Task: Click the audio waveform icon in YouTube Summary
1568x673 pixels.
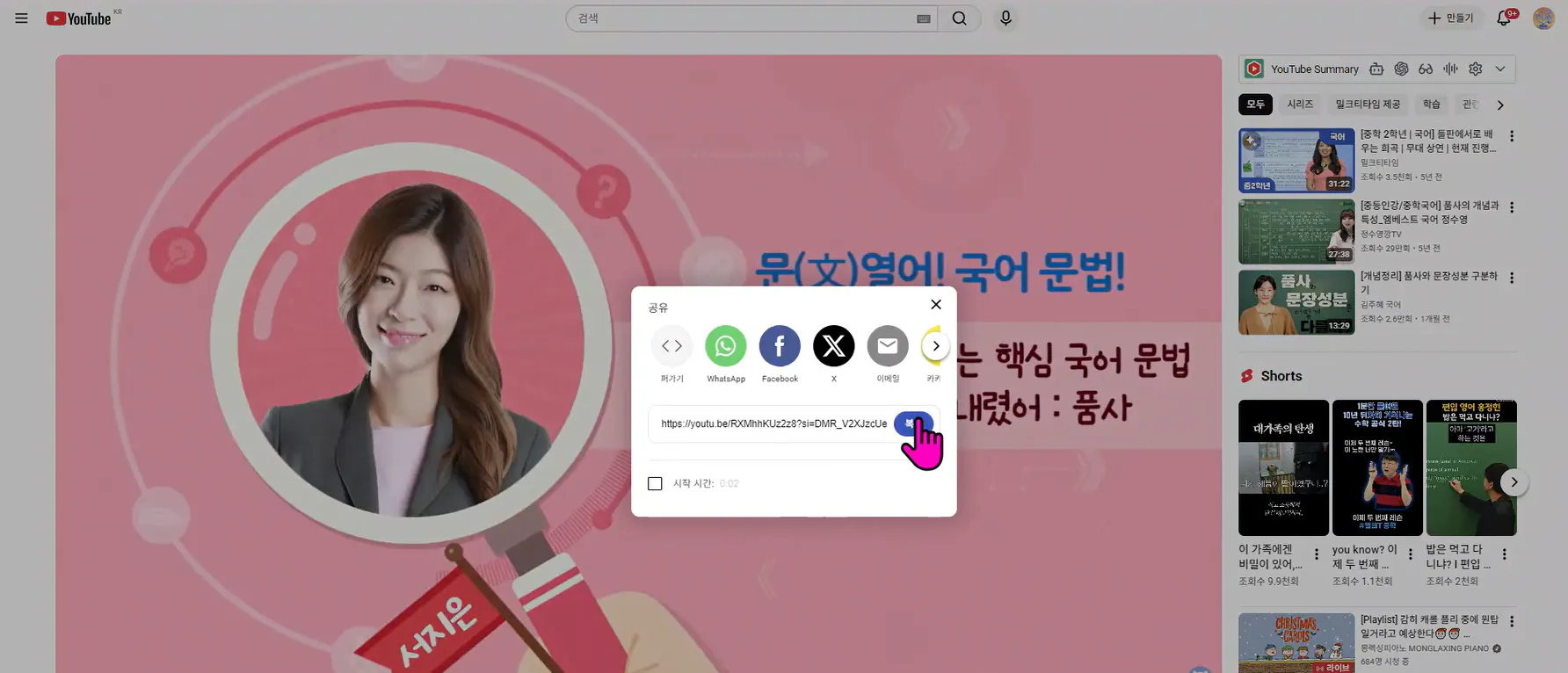Action: point(1450,69)
